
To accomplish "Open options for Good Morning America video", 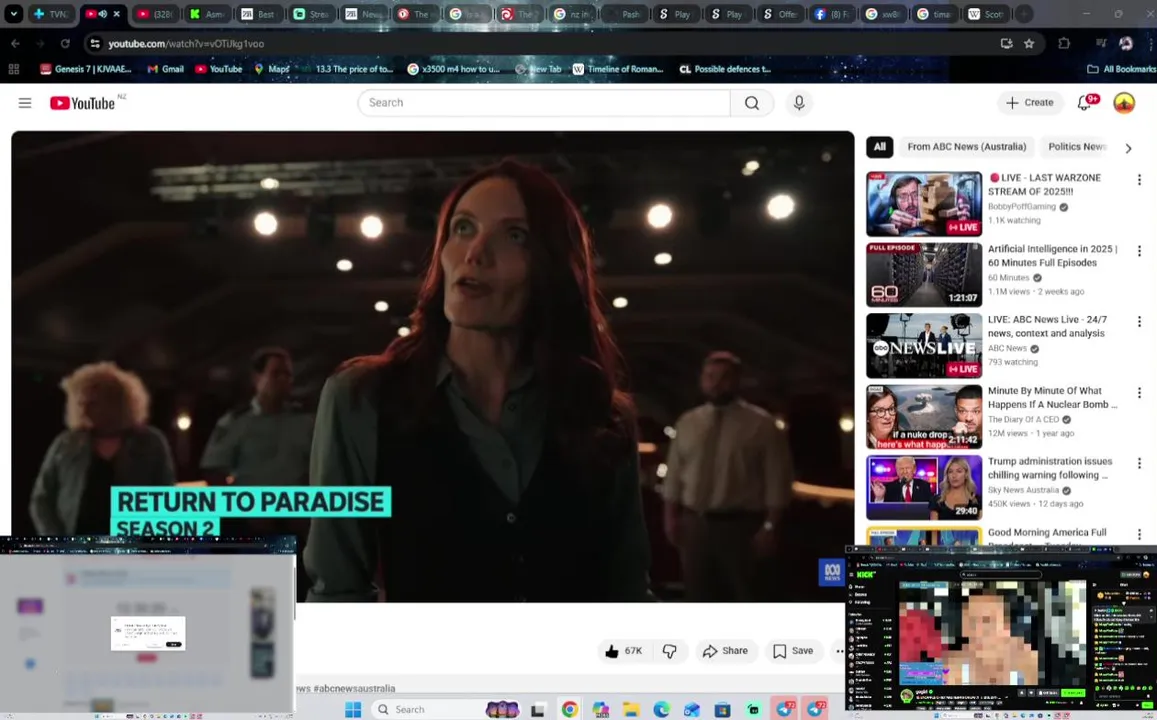I will [x=1139, y=534].
